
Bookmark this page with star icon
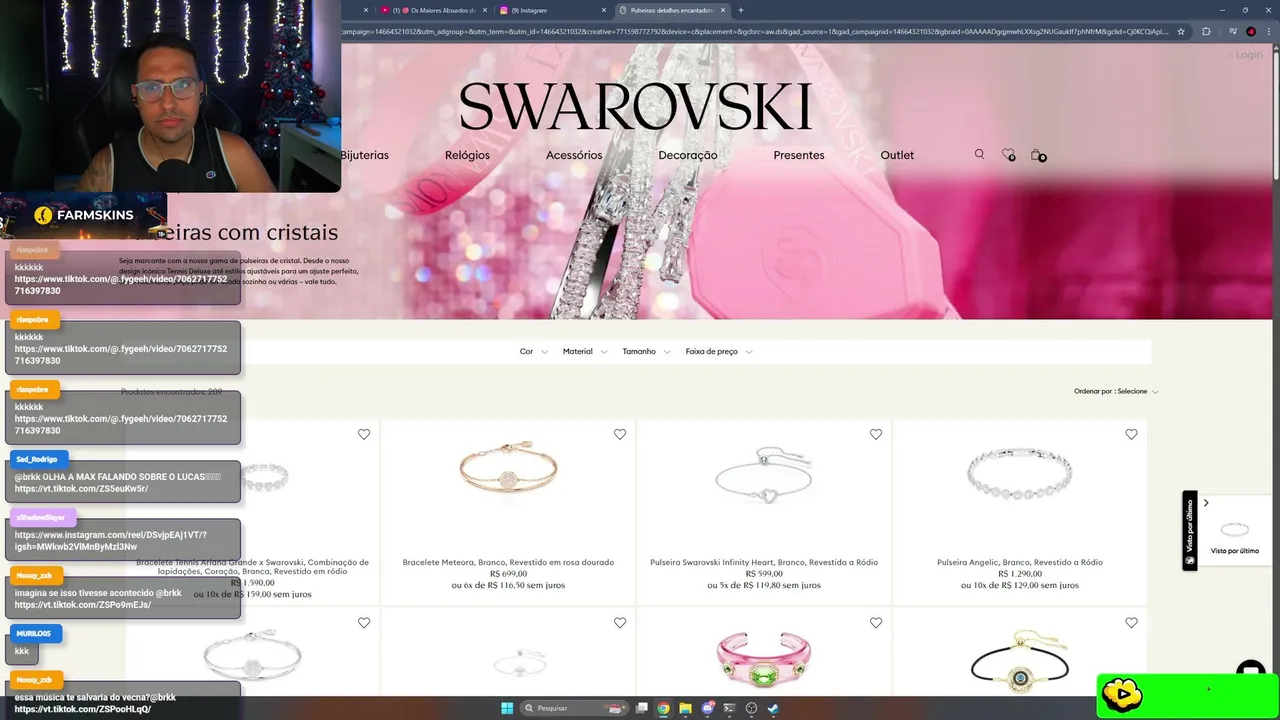(1183, 31)
